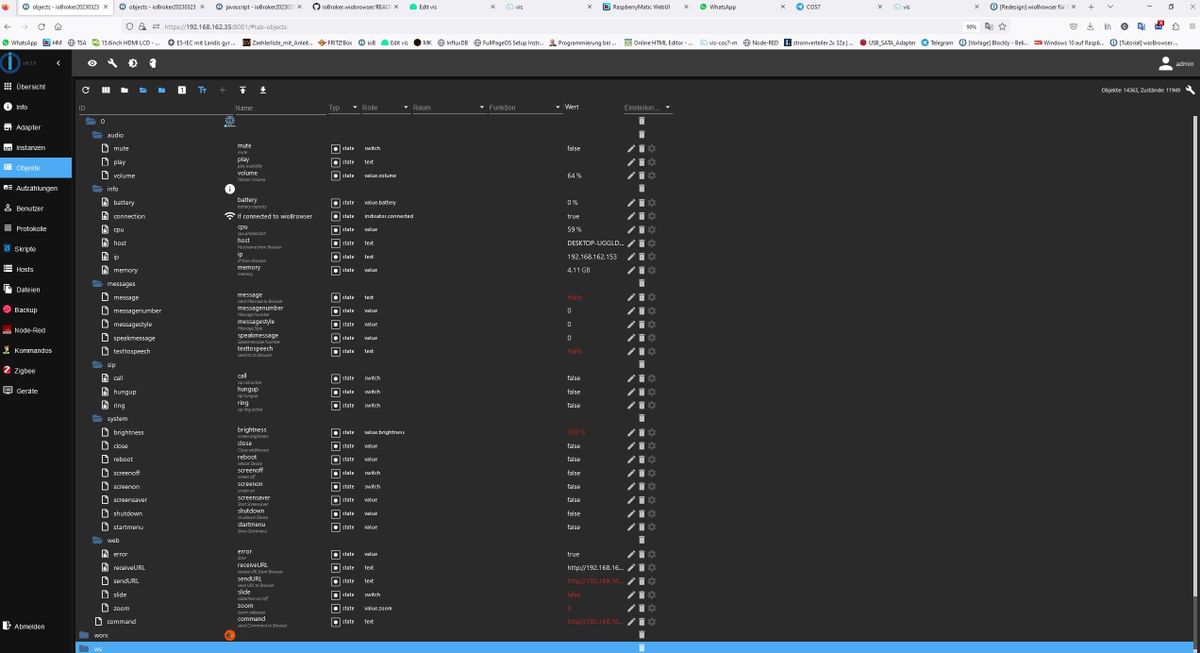1200x653 pixels.
Task: Open the Rolle filter dropdown
Action: pos(385,107)
